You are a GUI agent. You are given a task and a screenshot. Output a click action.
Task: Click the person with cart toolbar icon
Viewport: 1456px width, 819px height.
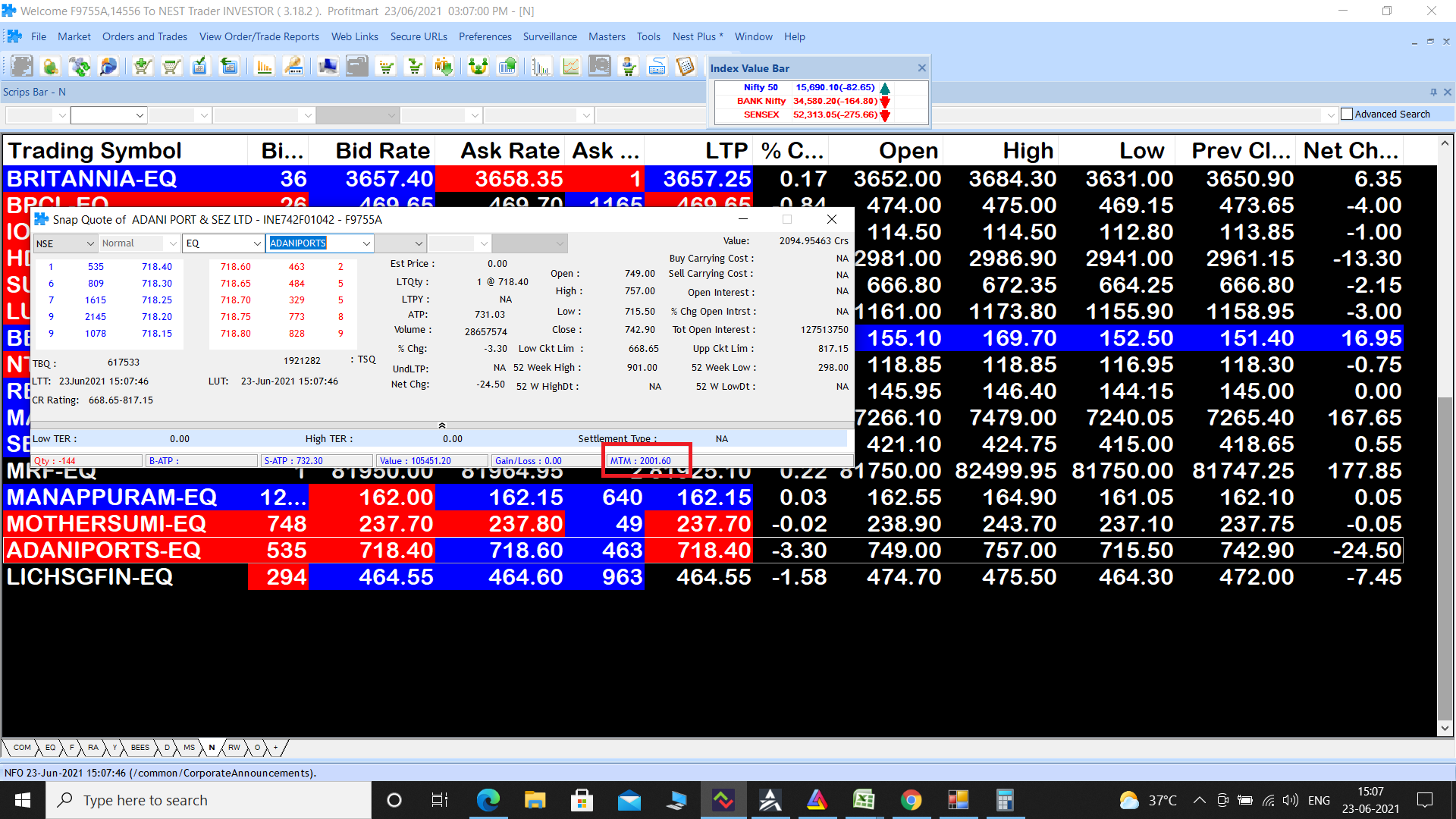tap(629, 67)
